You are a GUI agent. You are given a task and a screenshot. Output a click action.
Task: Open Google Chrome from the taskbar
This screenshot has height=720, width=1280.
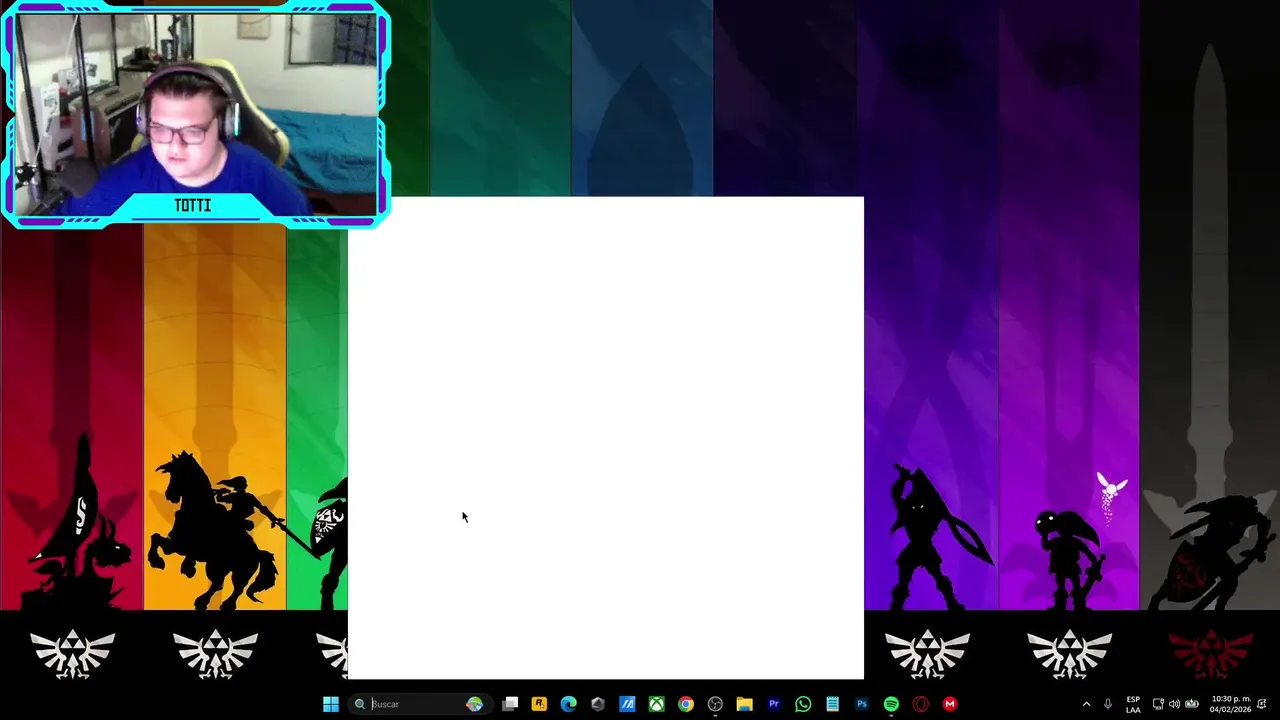coord(685,704)
